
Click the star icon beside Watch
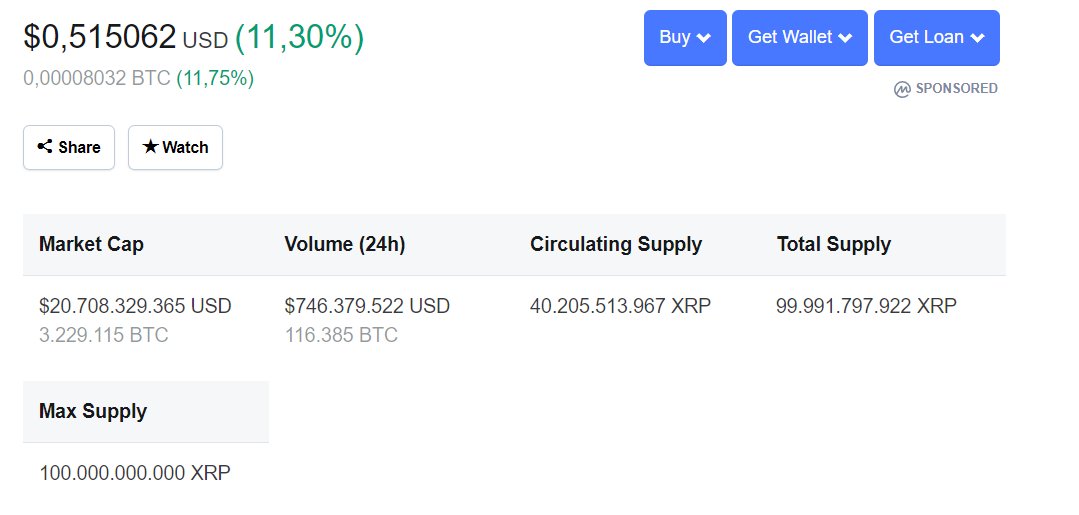[150, 147]
